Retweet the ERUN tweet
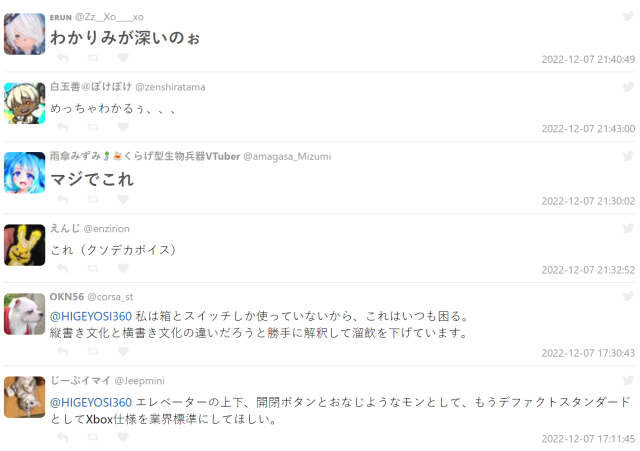This screenshot has width=640, height=451. [93, 58]
